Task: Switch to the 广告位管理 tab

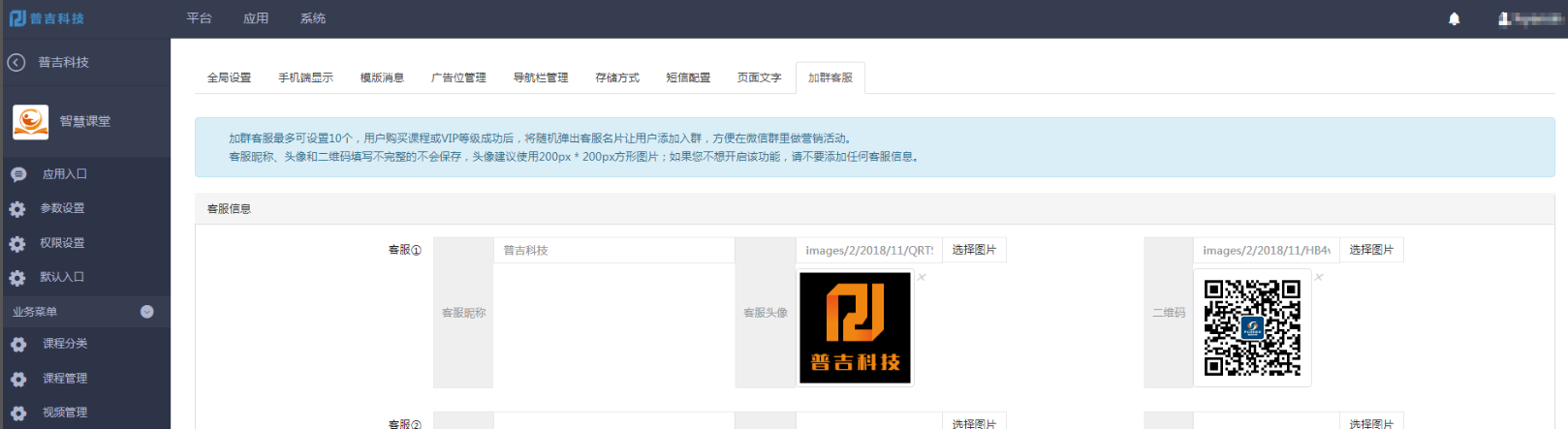Action: coord(458,77)
